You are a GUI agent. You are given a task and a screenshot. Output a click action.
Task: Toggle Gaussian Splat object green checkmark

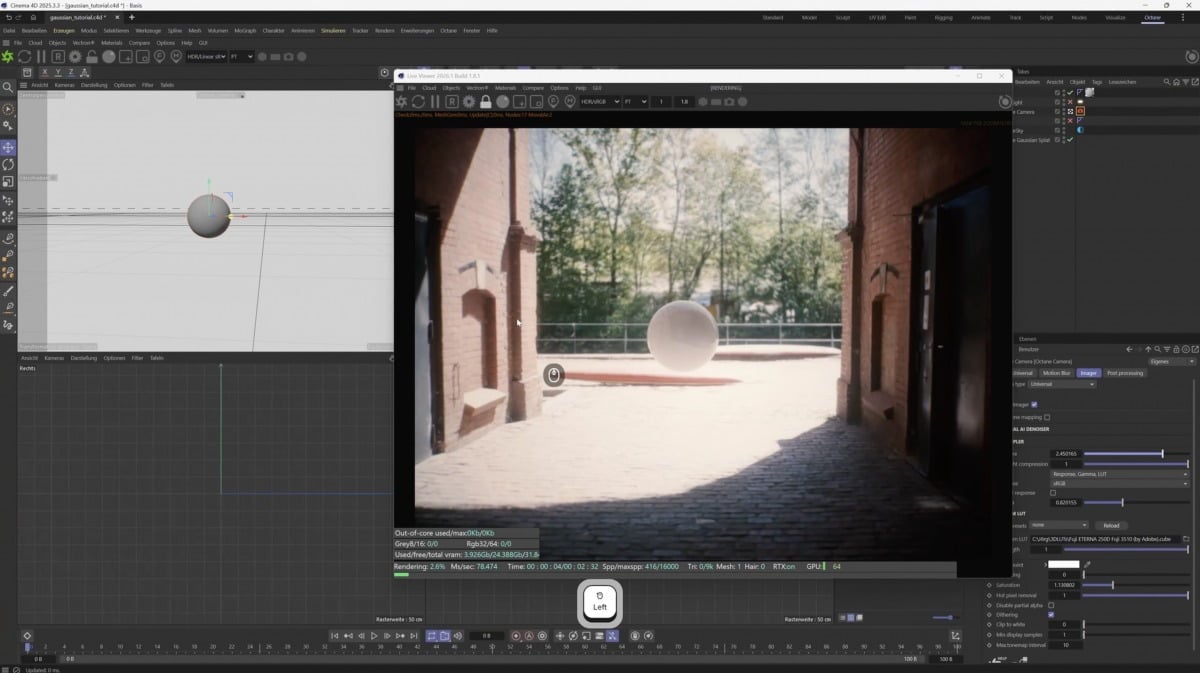pyautogui.click(x=1071, y=140)
